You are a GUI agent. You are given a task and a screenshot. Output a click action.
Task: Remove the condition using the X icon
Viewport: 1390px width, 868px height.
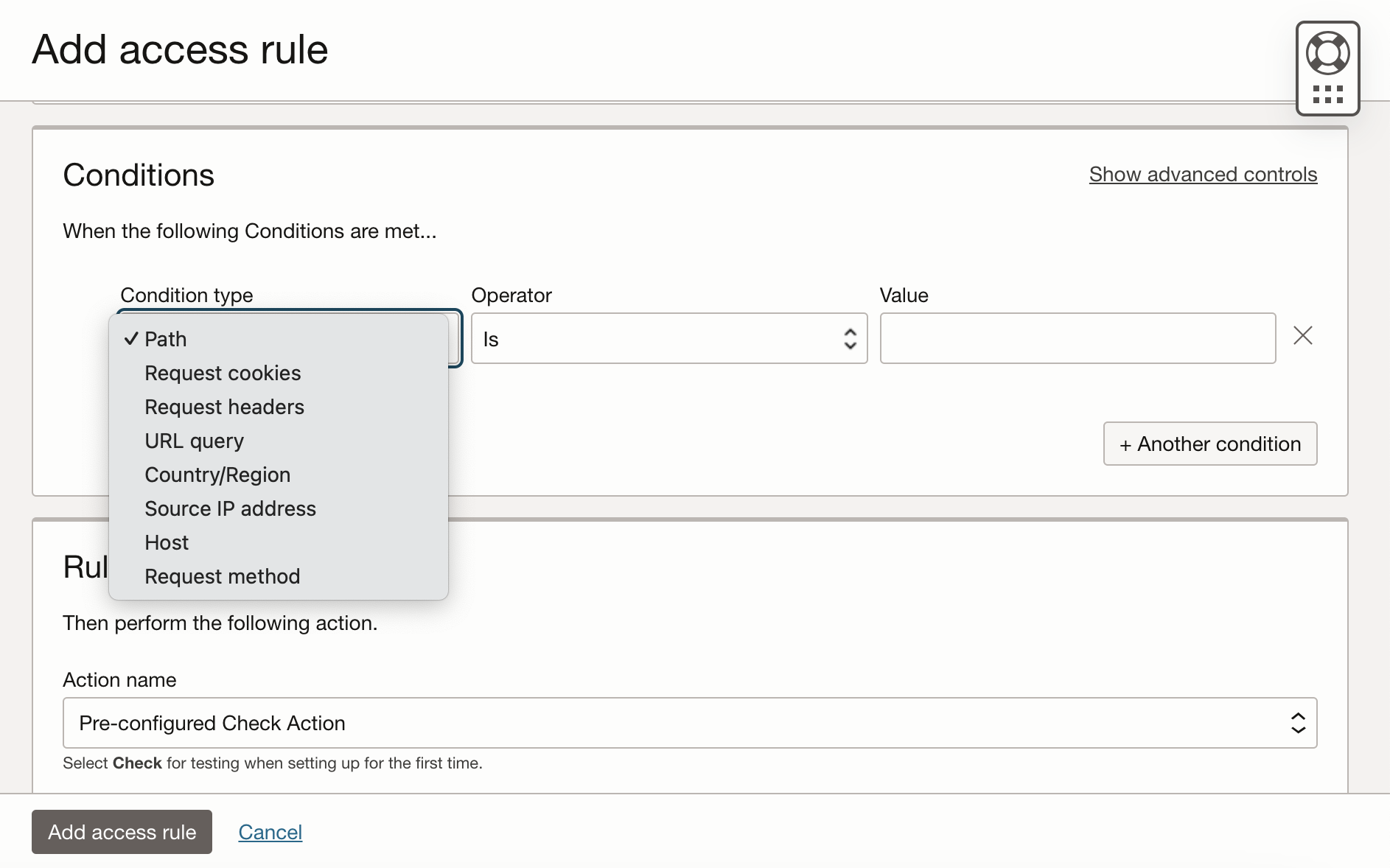[1302, 336]
